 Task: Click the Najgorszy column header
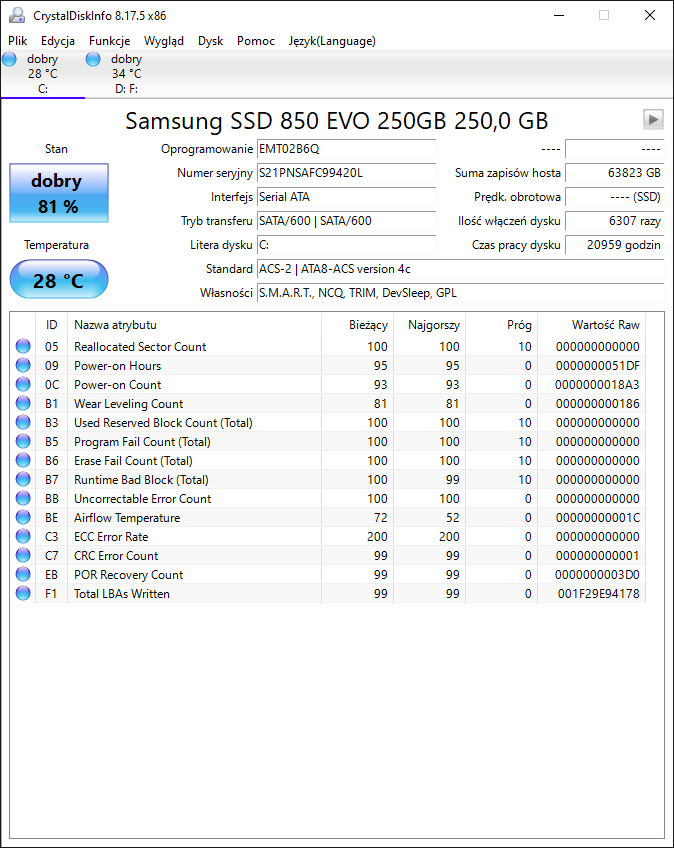pos(429,324)
